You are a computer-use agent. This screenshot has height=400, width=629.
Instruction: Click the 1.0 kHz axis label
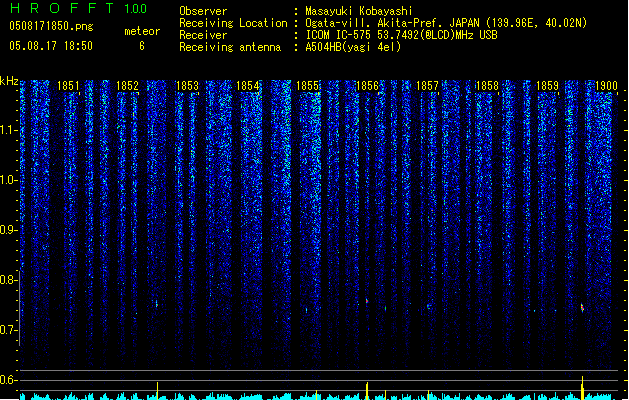(x=9, y=180)
